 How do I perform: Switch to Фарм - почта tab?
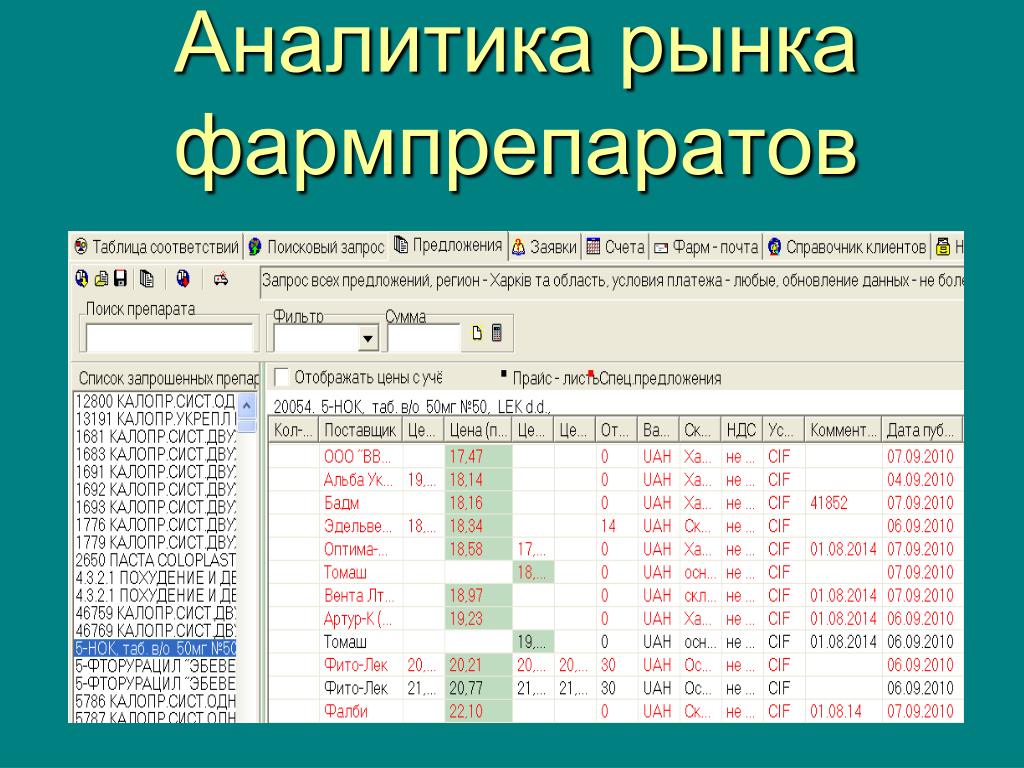click(x=707, y=247)
